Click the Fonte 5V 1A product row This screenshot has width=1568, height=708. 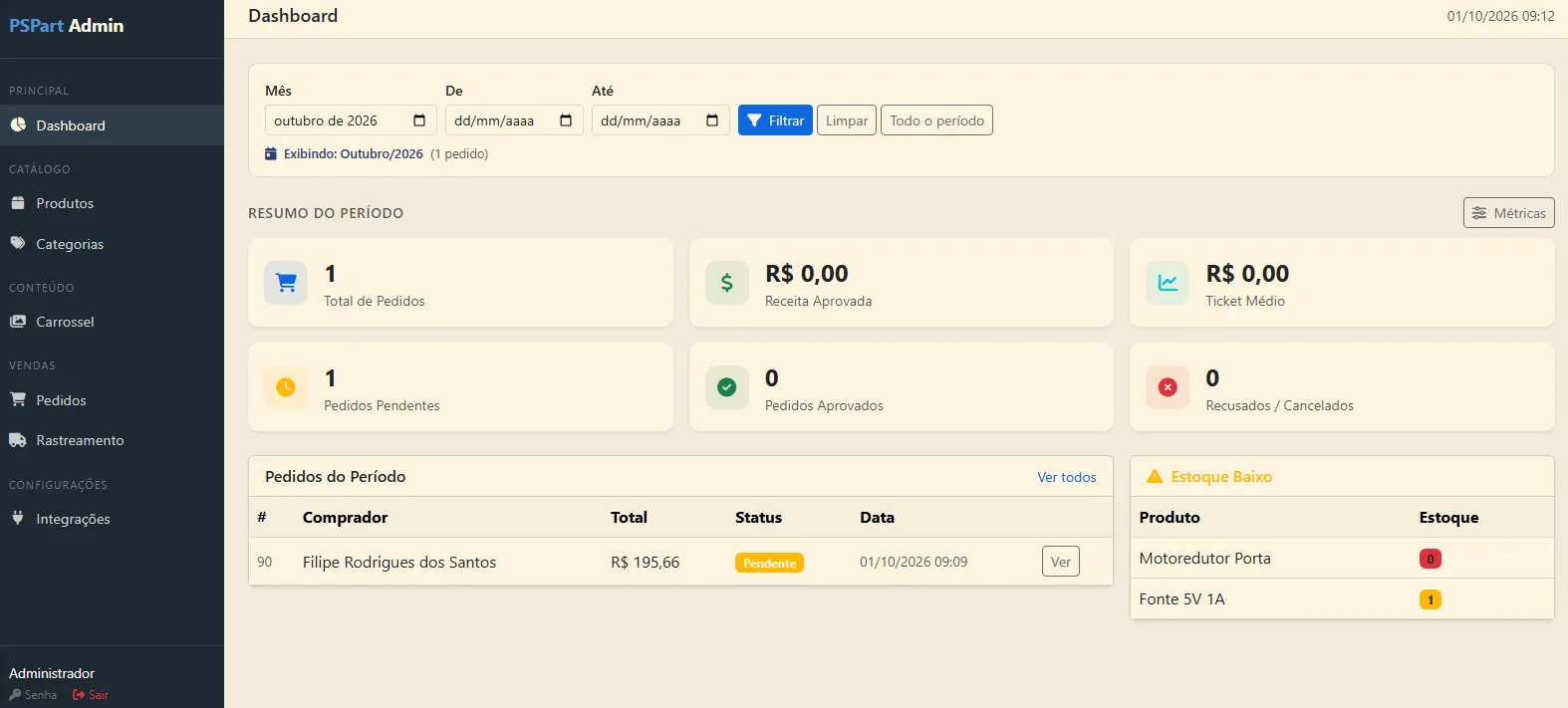[x=1342, y=599]
